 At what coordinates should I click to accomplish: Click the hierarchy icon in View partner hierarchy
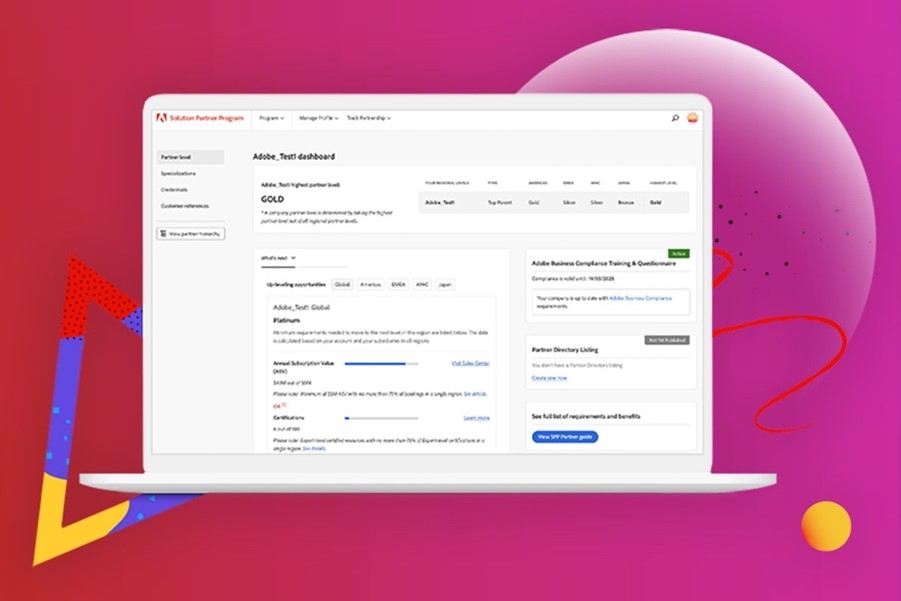tap(164, 233)
